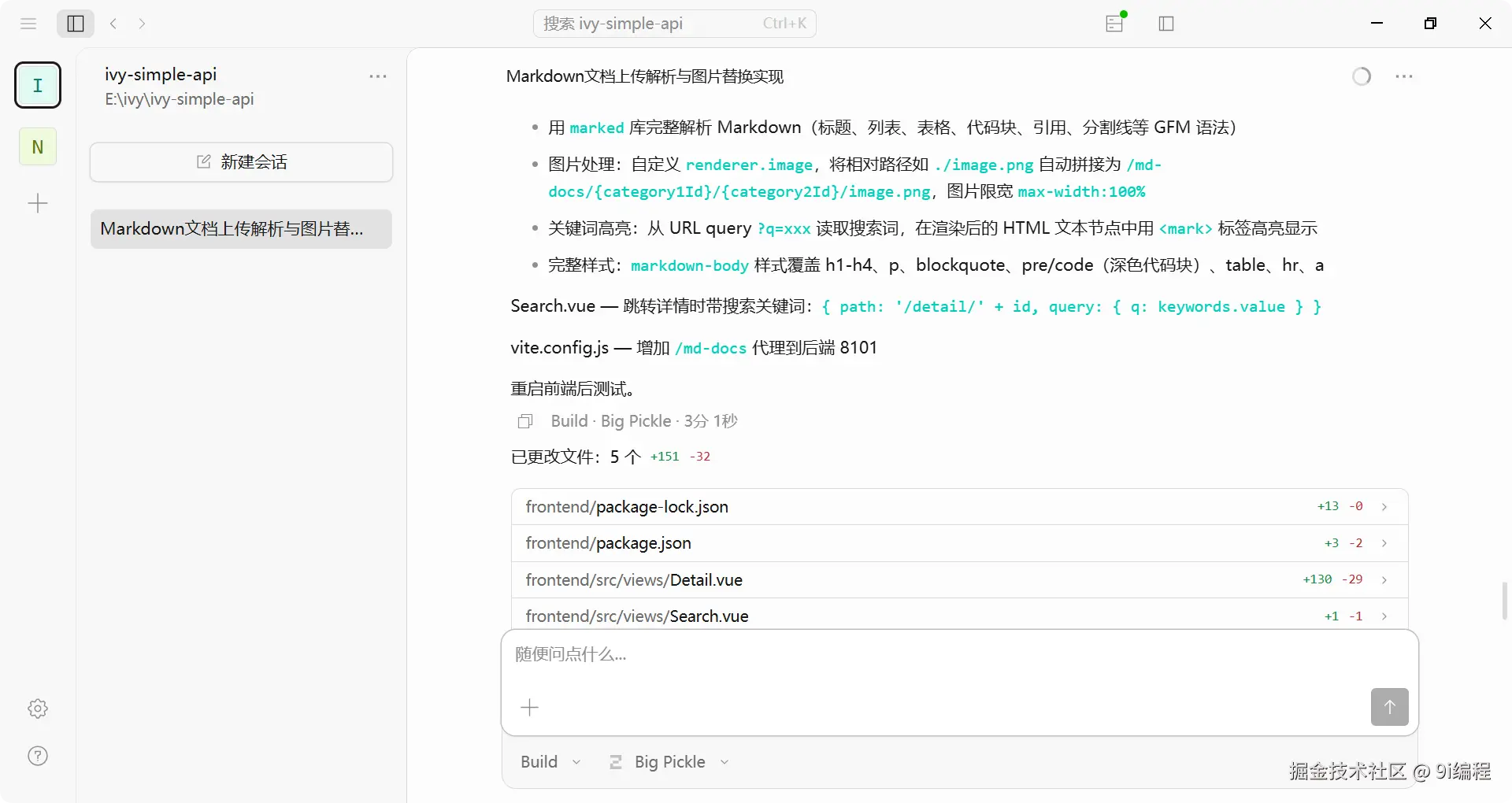Screen dimensions: 1512x803
Task: Click the 'renderer.image' inline code
Action: 749,165
